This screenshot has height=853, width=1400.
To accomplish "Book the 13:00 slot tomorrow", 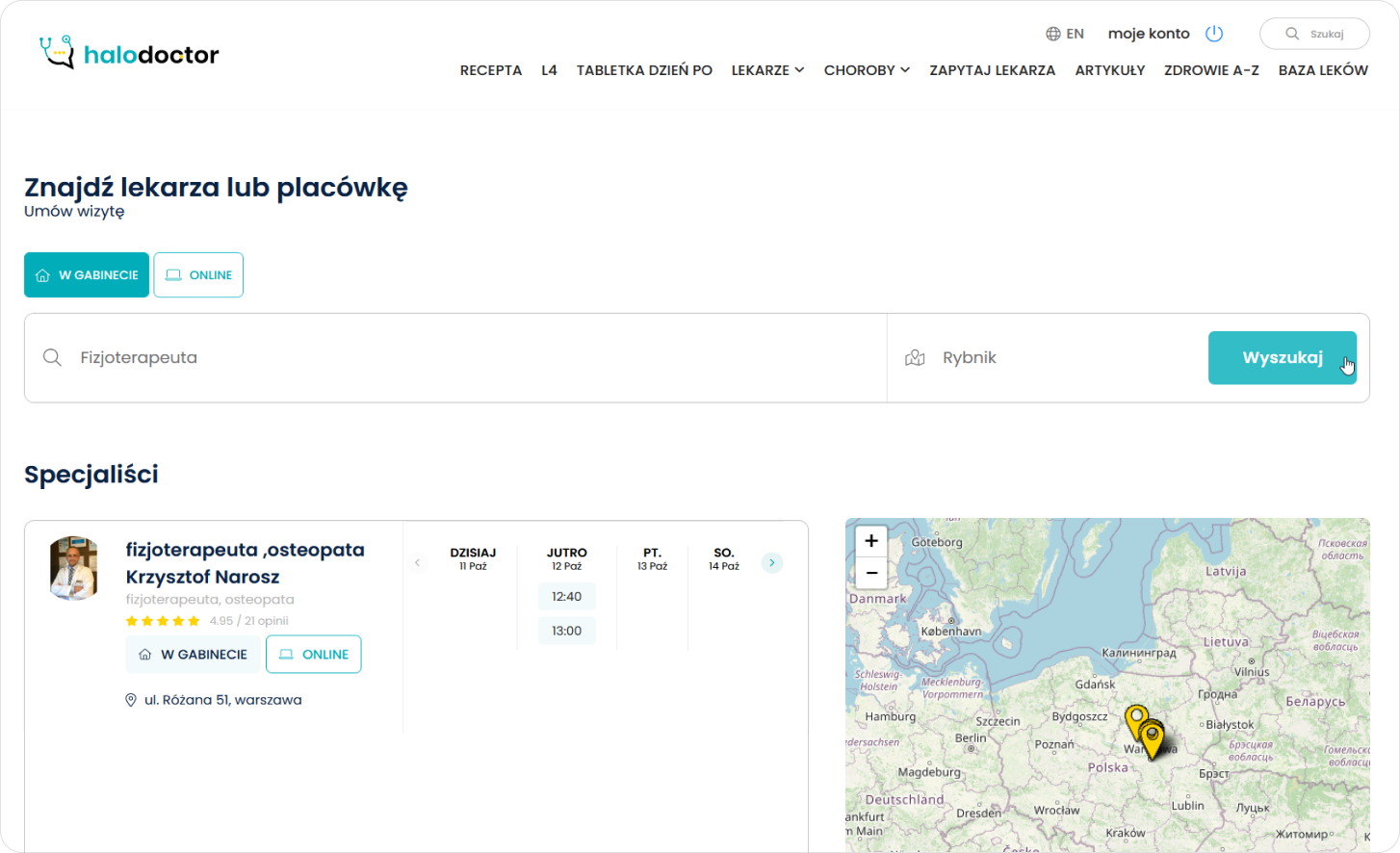I will click(567, 631).
